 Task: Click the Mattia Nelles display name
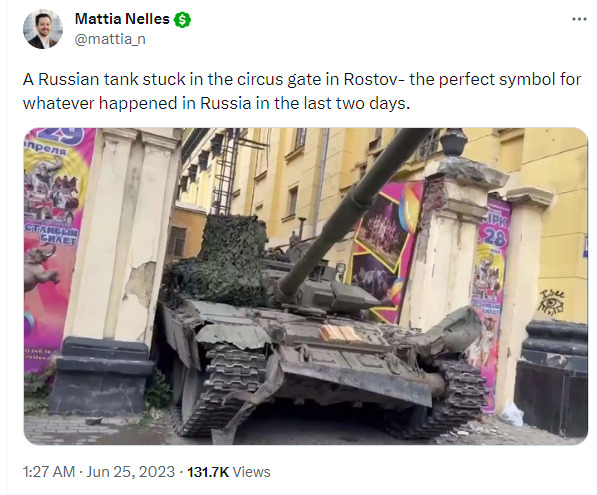(x=122, y=19)
